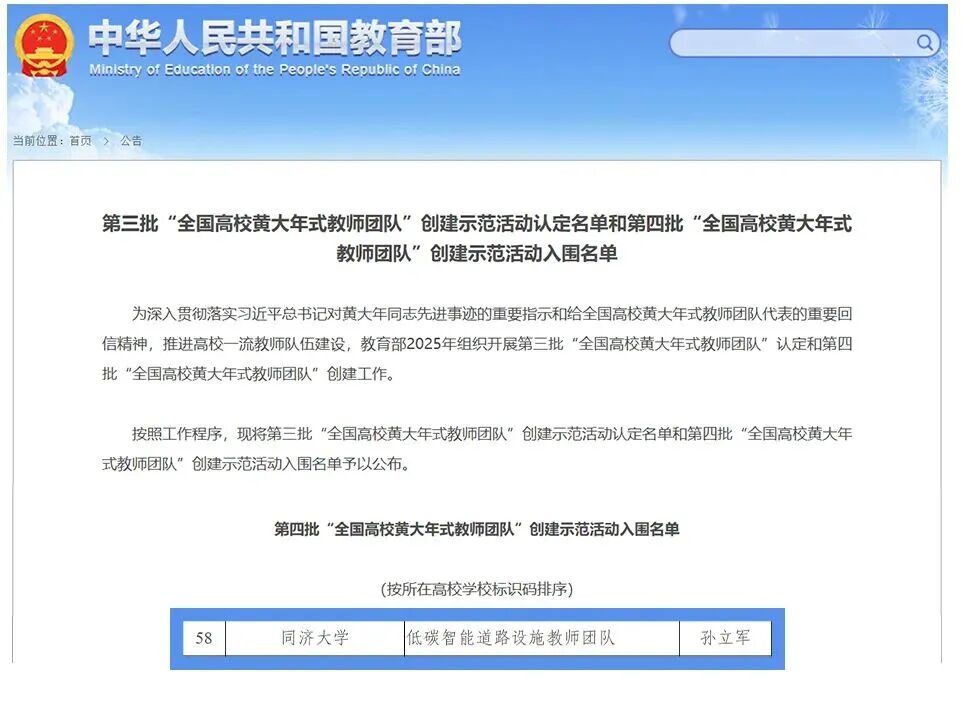Screen dimensions: 963x707
Task: Click the 第四批 section heading
Action: [478, 532]
